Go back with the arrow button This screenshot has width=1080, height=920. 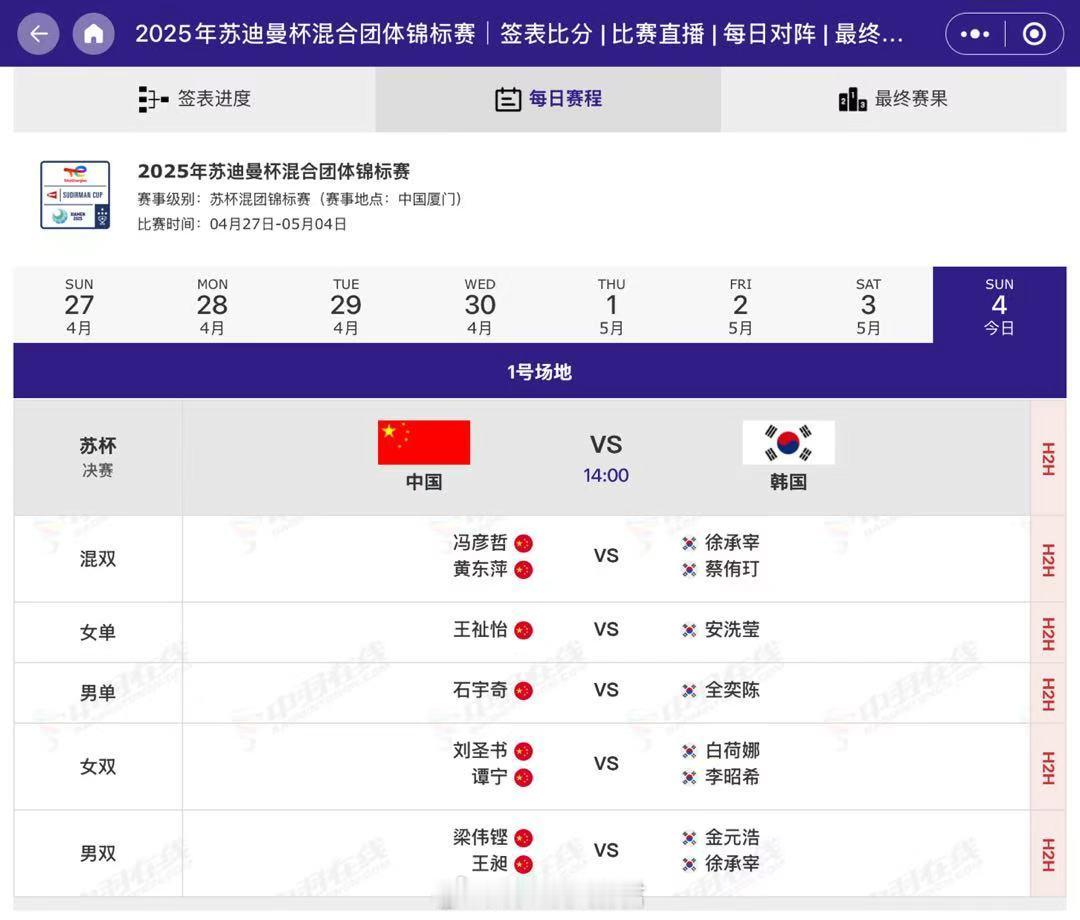(x=39, y=33)
